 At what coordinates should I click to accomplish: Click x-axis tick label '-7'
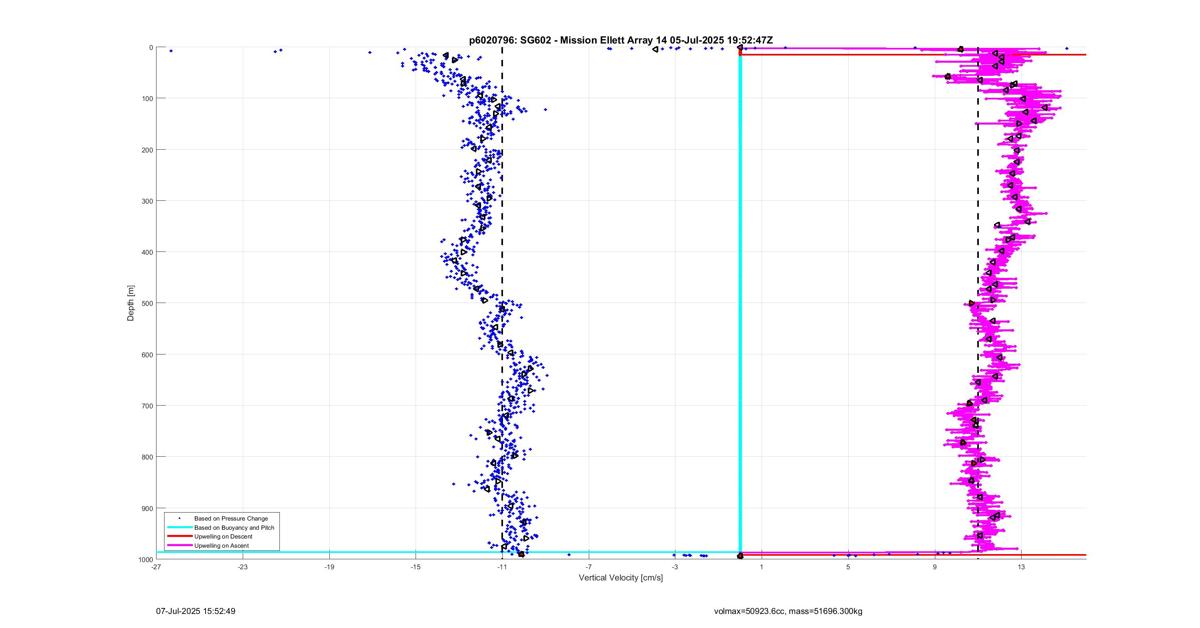(589, 567)
